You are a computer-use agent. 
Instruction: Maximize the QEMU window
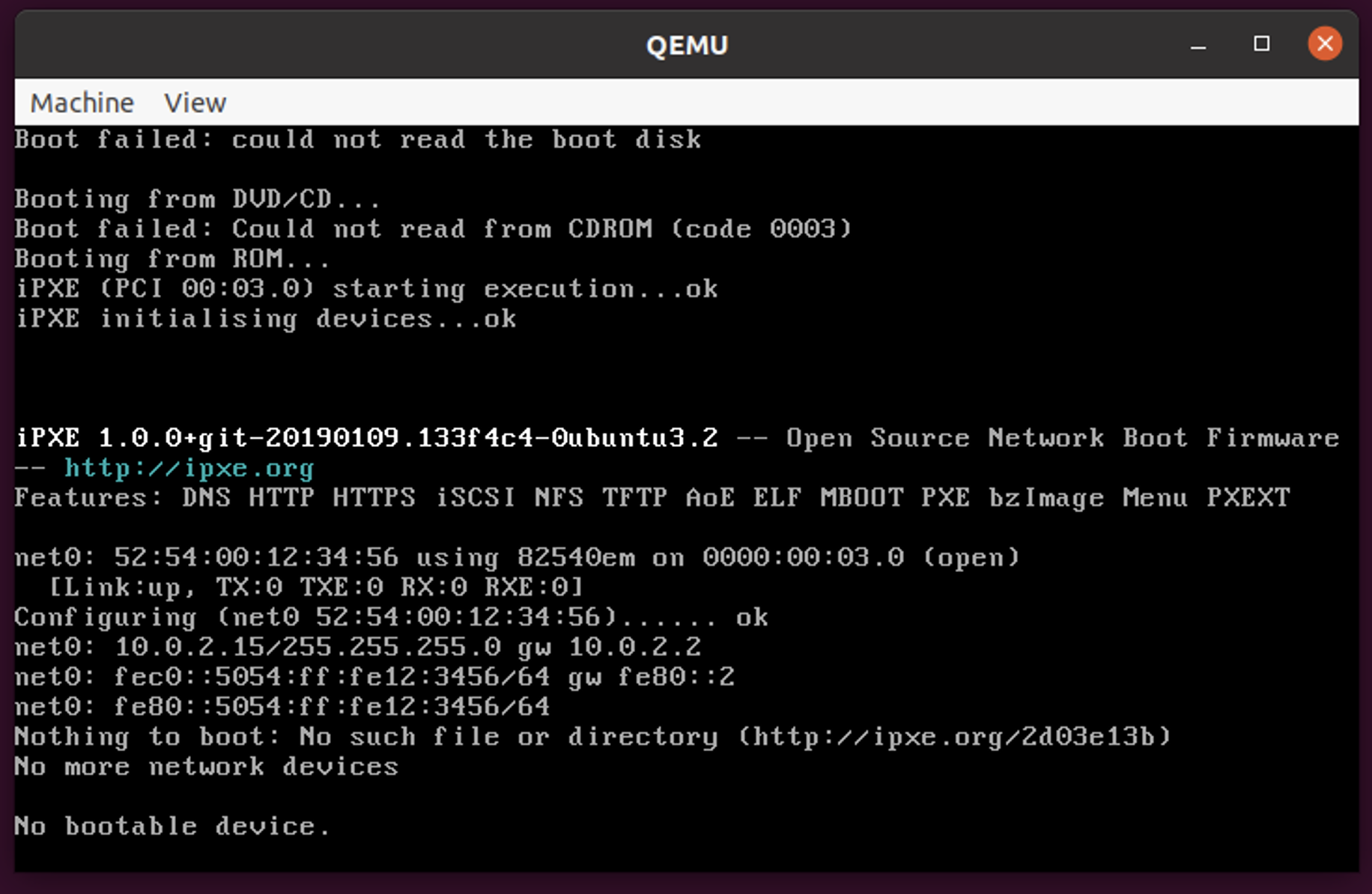point(1262,44)
